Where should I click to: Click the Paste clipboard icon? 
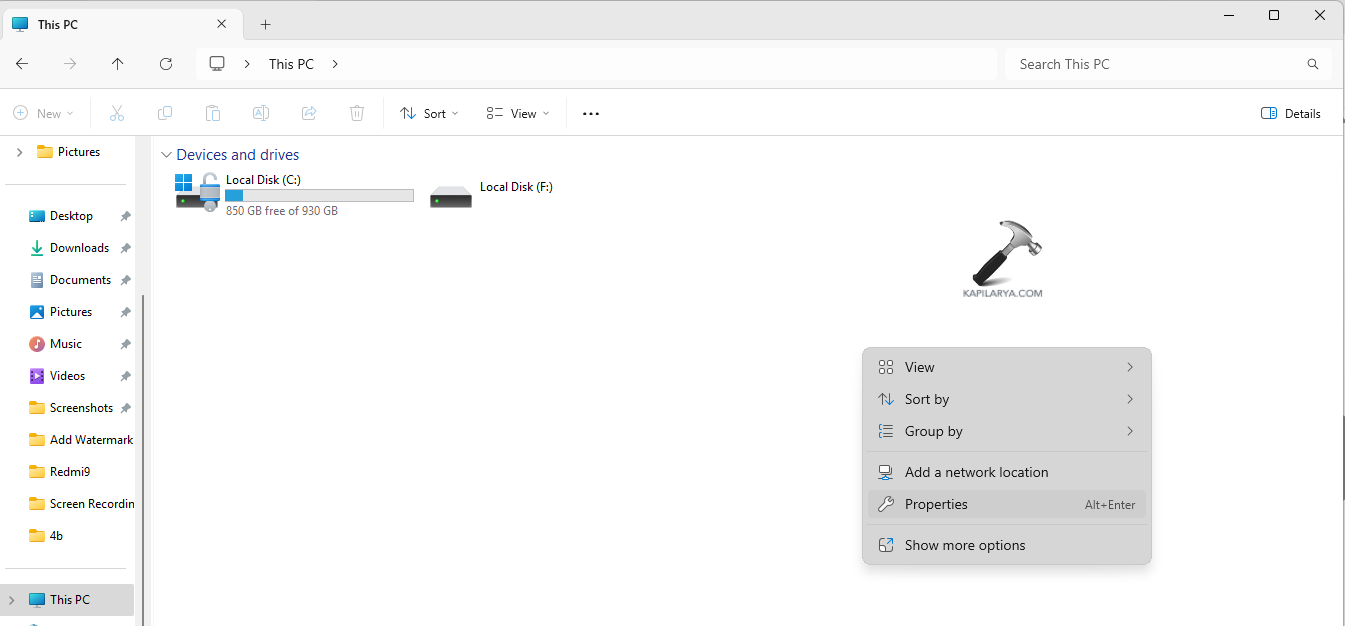tap(213, 114)
